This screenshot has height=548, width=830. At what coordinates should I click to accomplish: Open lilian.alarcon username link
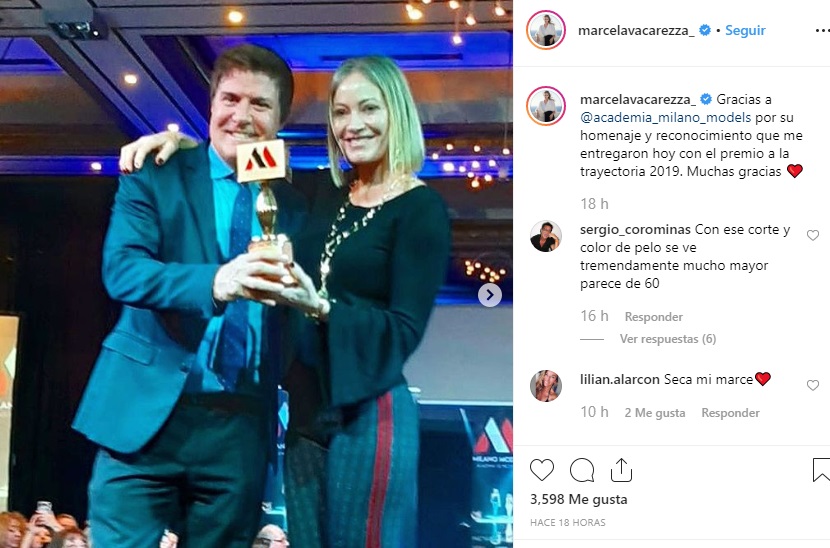619,379
